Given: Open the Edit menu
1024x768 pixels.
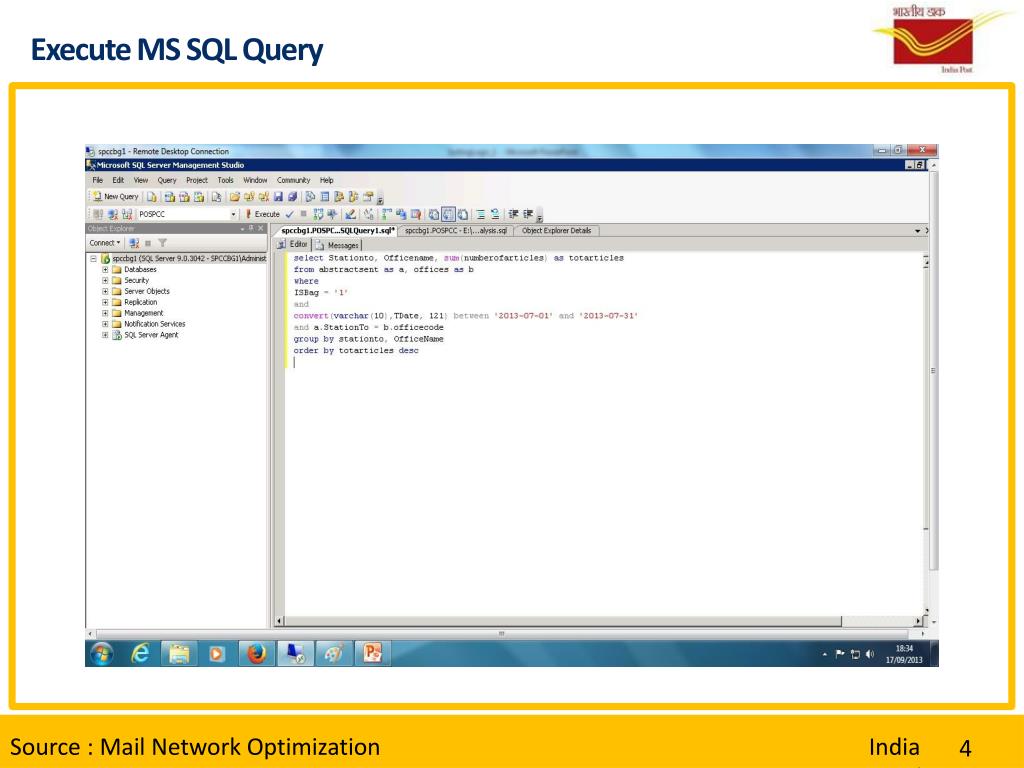Looking at the screenshot, I should (x=118, y=180).
